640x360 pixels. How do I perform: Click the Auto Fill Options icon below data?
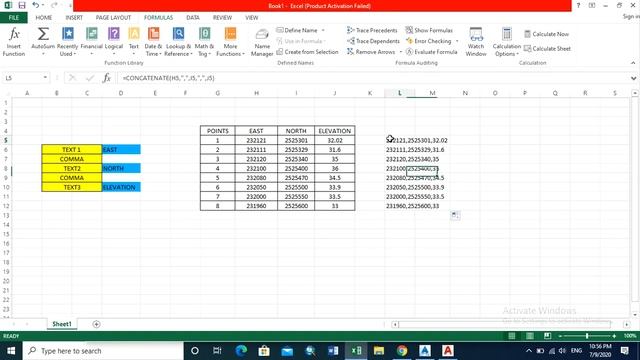coord(455,215)
